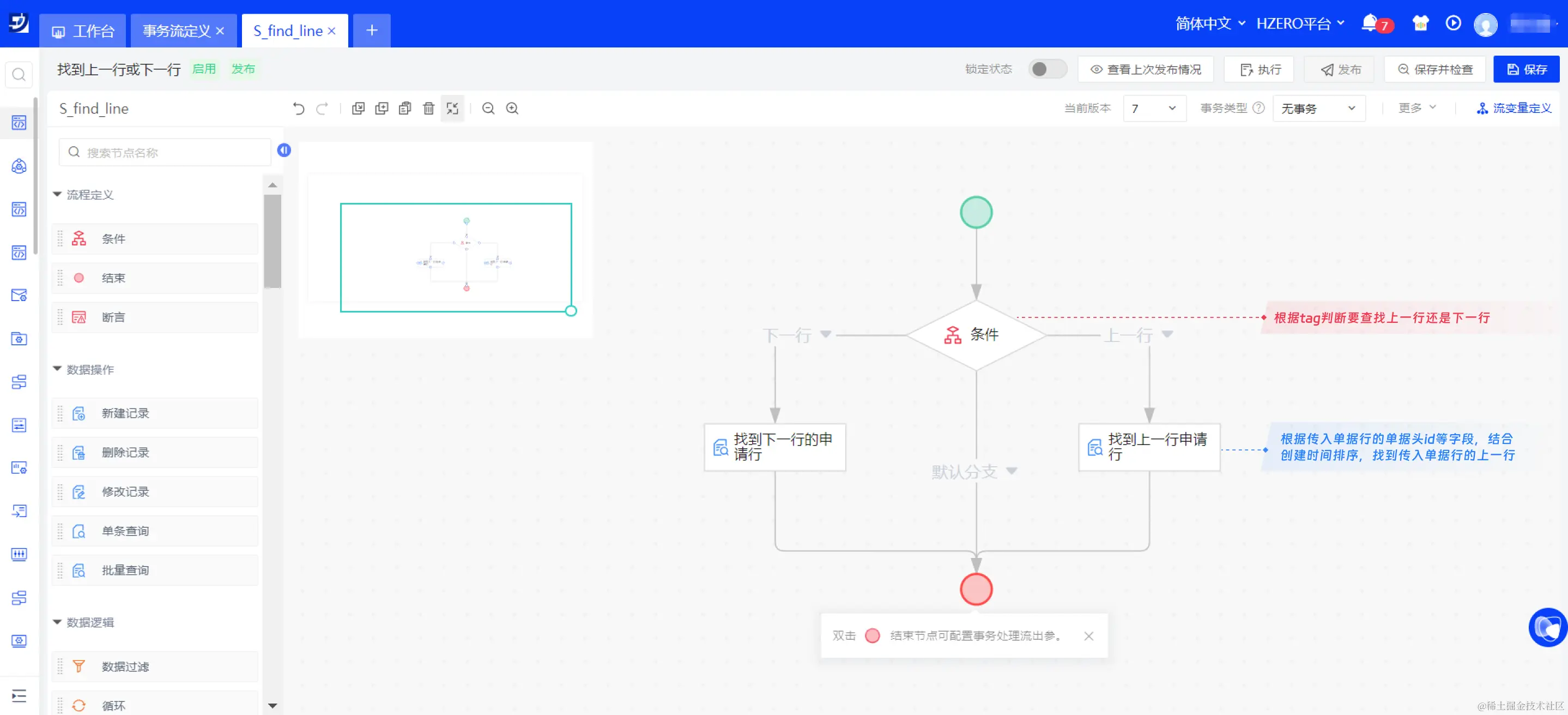
Task: Click the fit-to-screen collapse icon
Action: [x=452, y=109]
